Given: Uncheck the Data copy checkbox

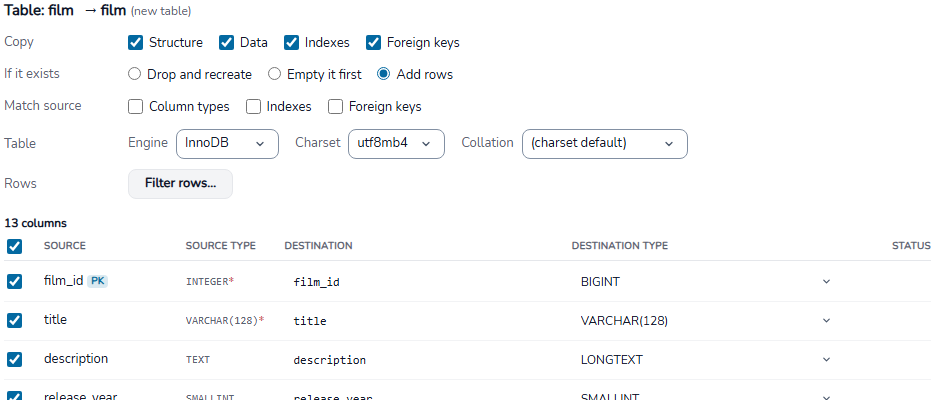Looking at the screenshot, I should pyautogui.click(x=226, y=43).
